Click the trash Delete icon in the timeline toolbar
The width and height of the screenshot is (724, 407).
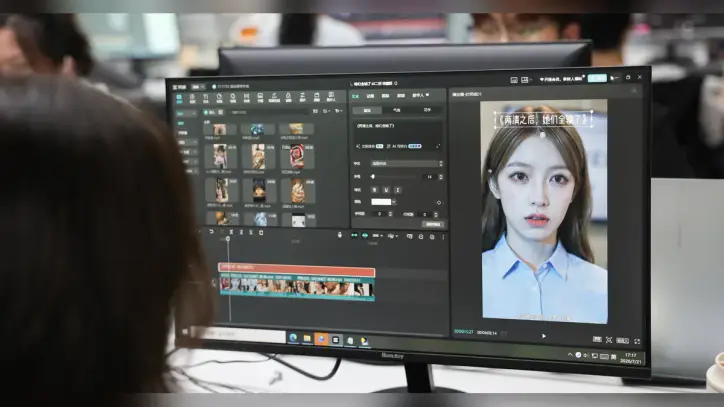point(261,233)
